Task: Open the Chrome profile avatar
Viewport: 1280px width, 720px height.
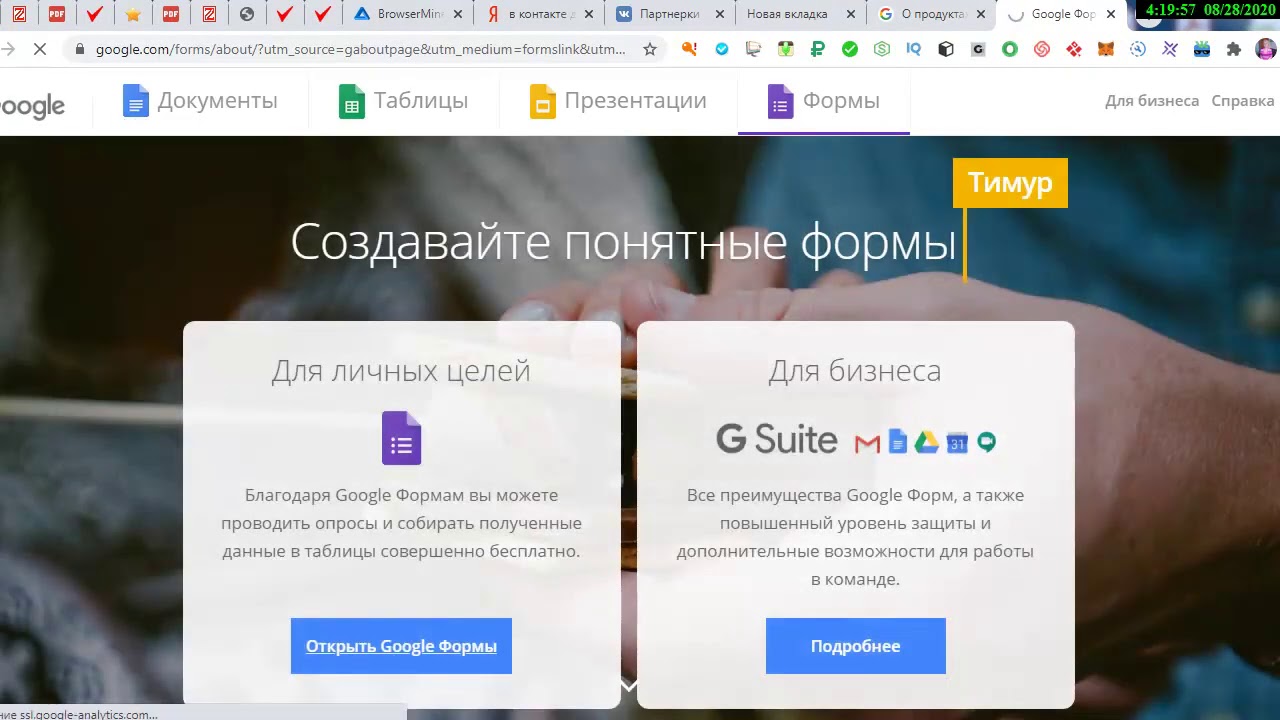Action: click(1266, 49)
